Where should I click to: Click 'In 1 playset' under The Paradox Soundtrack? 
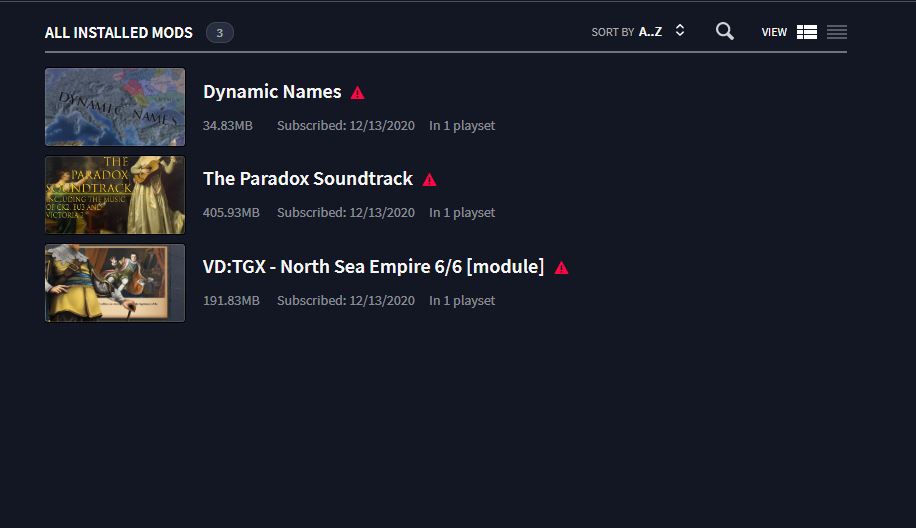click(462, 213)
